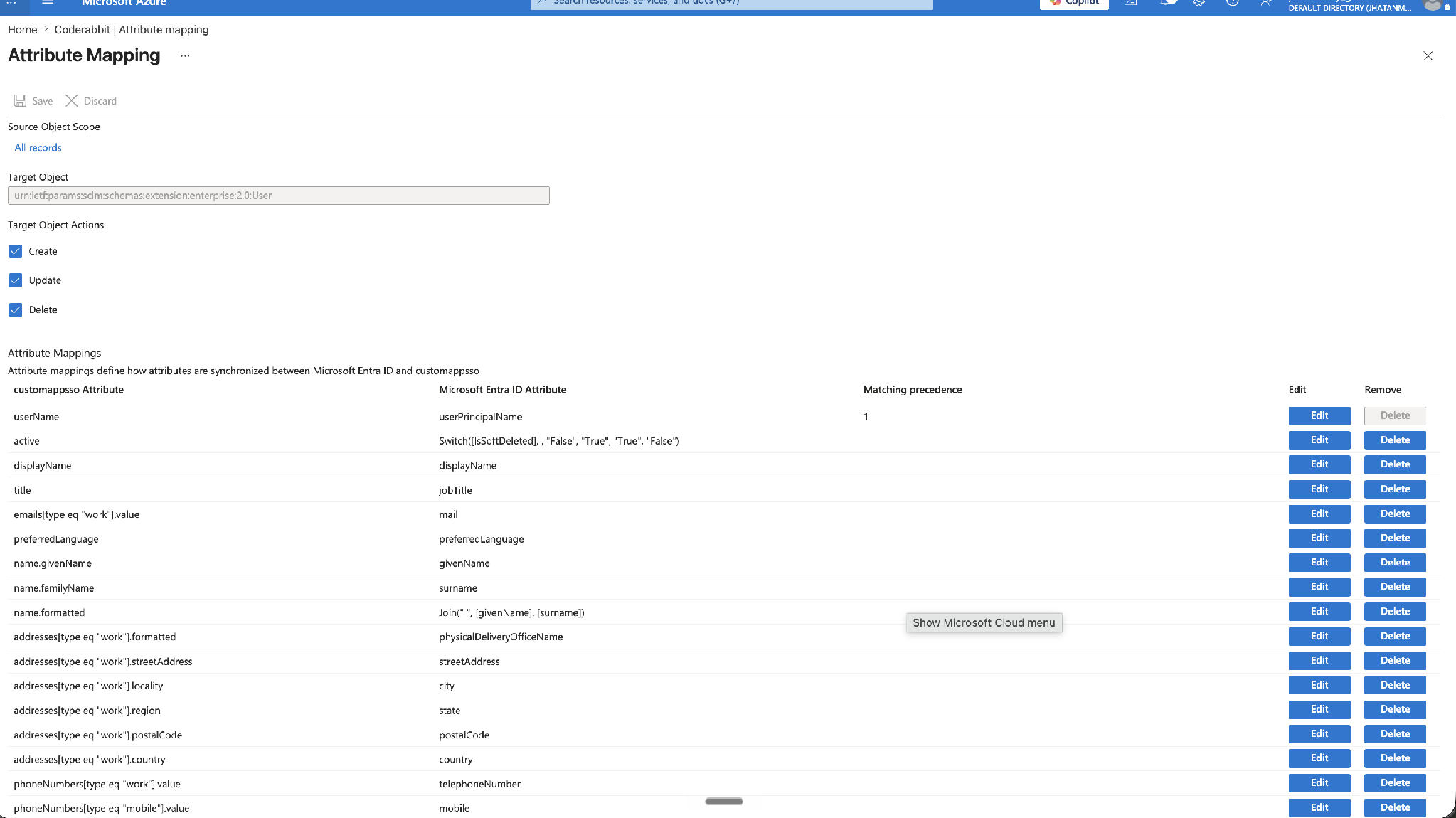This screenshot has width=1456, height=818.
Task: Click the Save toolbar button
Action: point(33,101)
